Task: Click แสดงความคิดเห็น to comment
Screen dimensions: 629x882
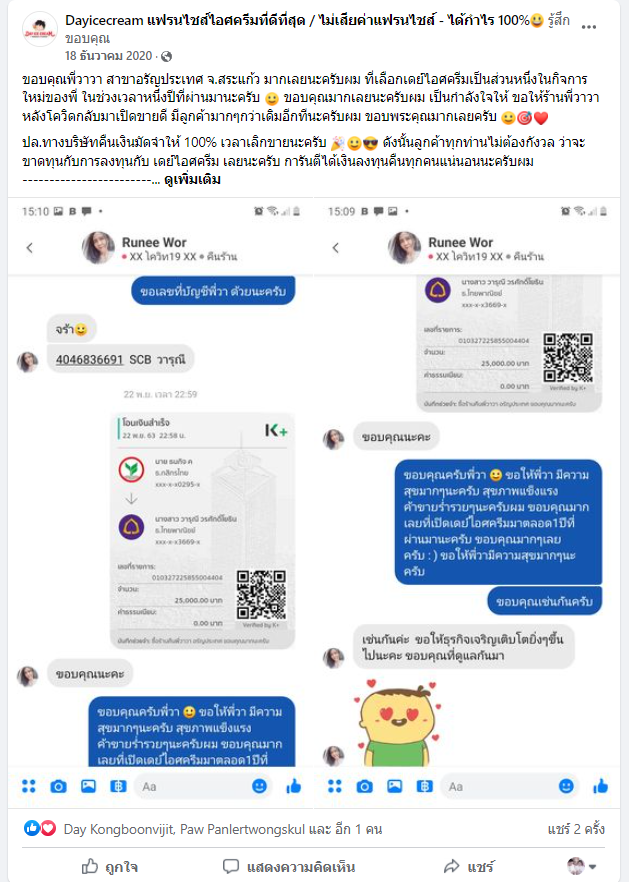Action: point(289,867)
